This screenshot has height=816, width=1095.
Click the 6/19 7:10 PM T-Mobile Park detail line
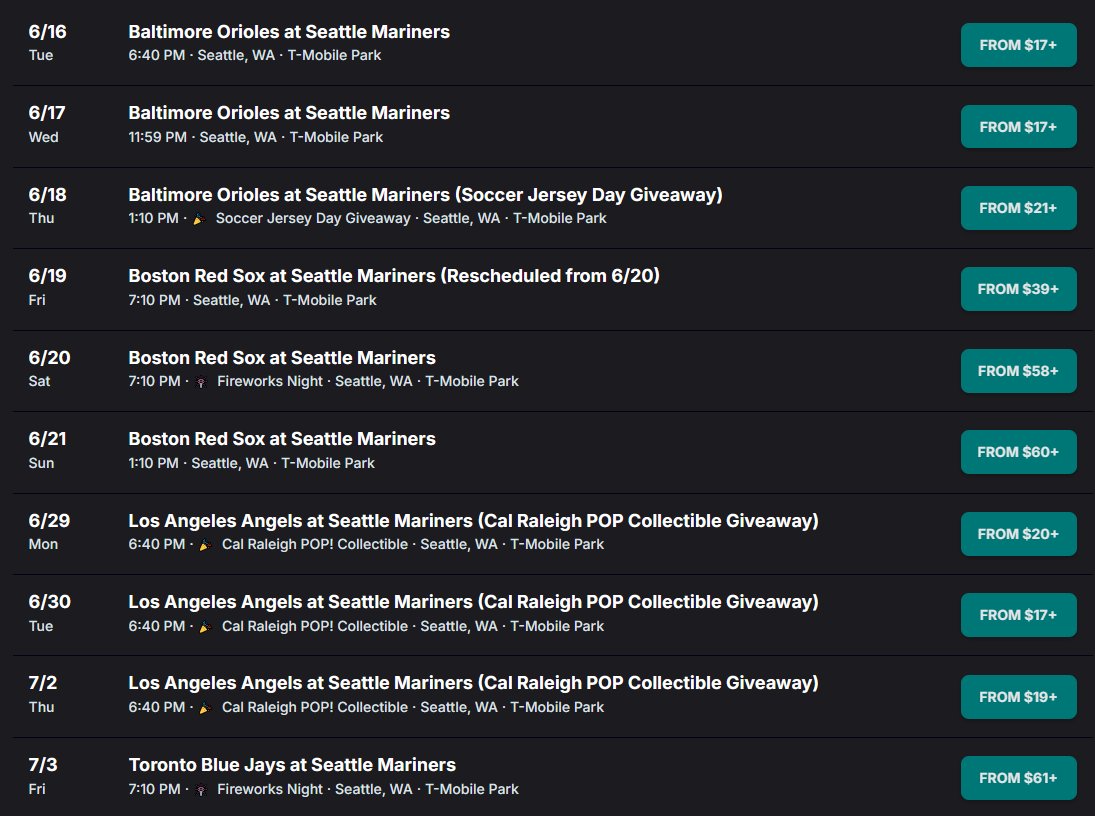point(252,300)
